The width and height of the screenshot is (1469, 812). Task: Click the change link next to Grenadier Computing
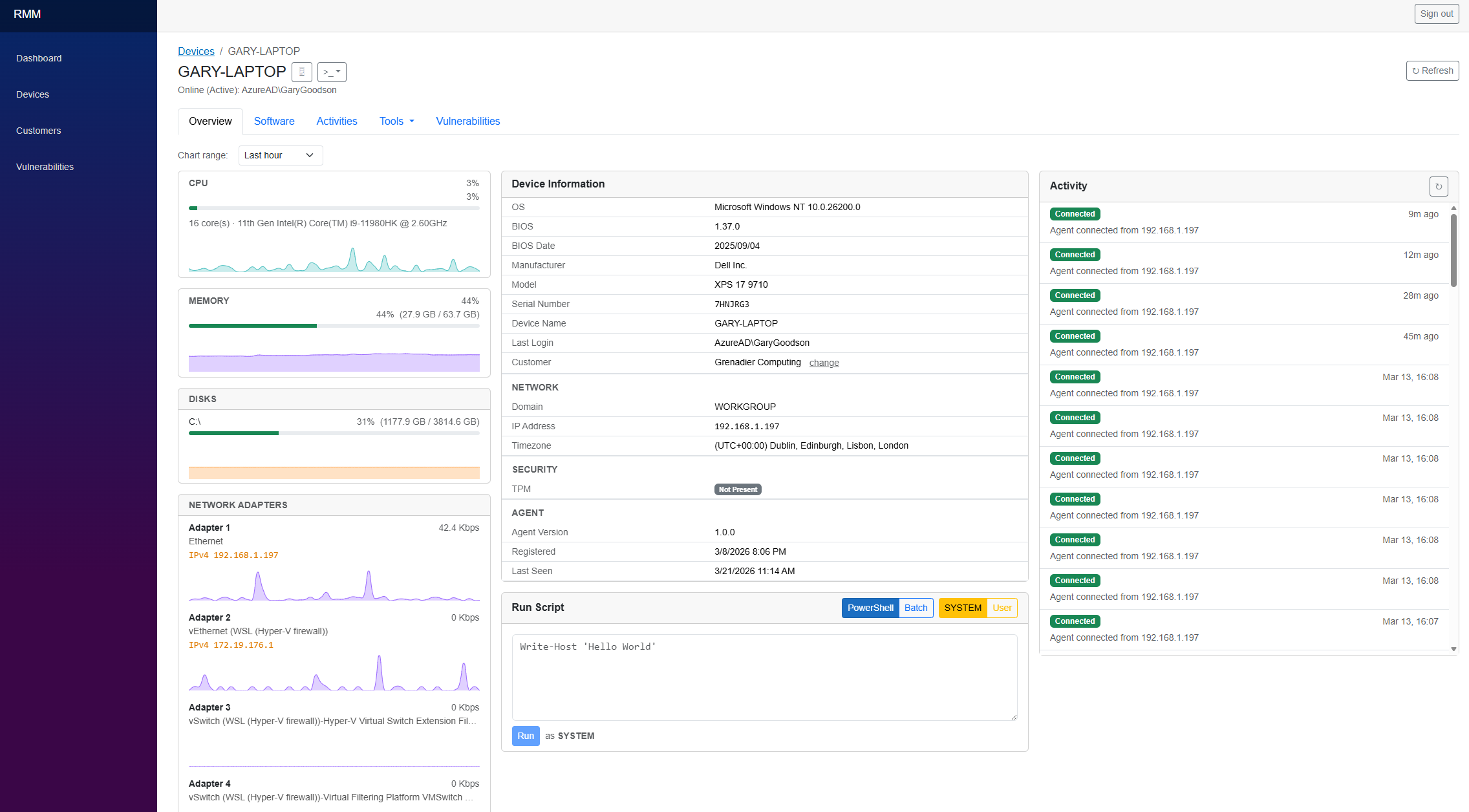[824, 363]
